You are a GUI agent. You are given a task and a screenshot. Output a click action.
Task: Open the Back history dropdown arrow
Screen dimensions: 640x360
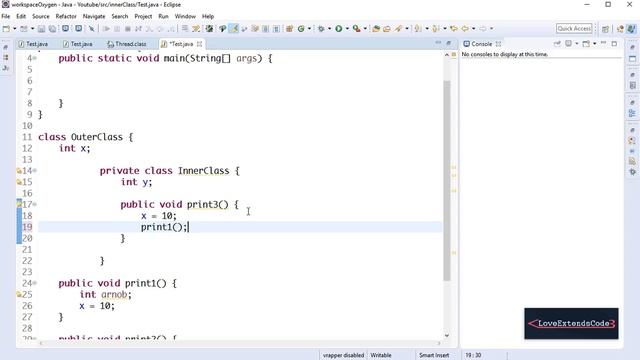473,29
